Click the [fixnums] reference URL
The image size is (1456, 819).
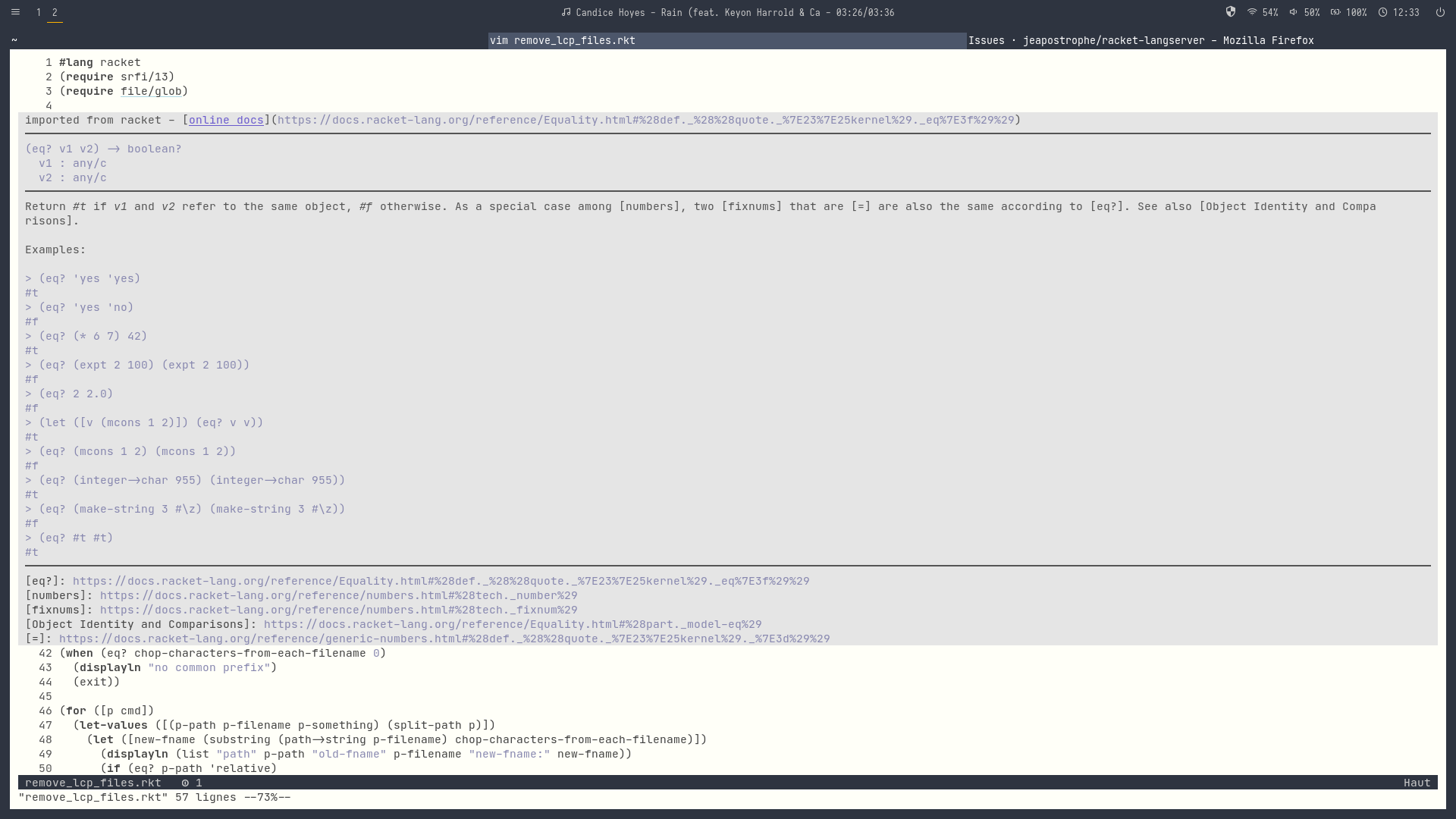point(338,610)
